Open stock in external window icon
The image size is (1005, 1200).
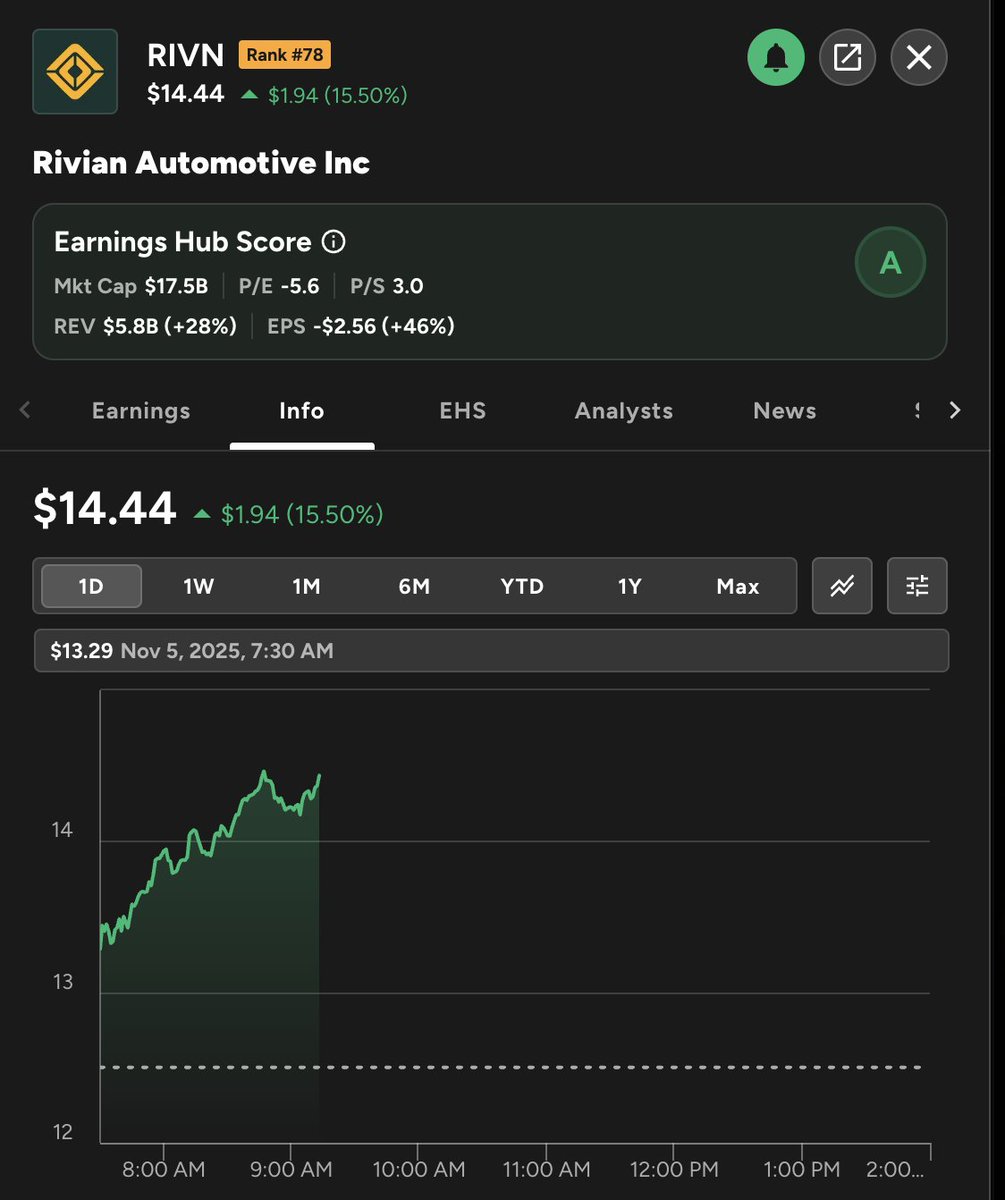coord(847,57)
